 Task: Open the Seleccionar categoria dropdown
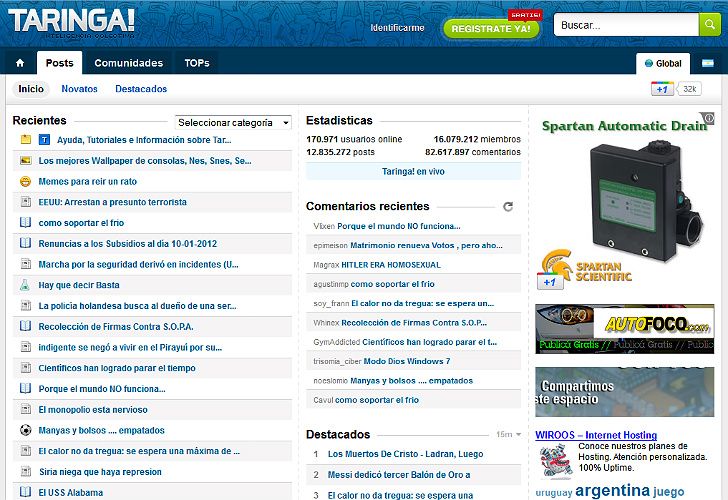click(233, 123)
